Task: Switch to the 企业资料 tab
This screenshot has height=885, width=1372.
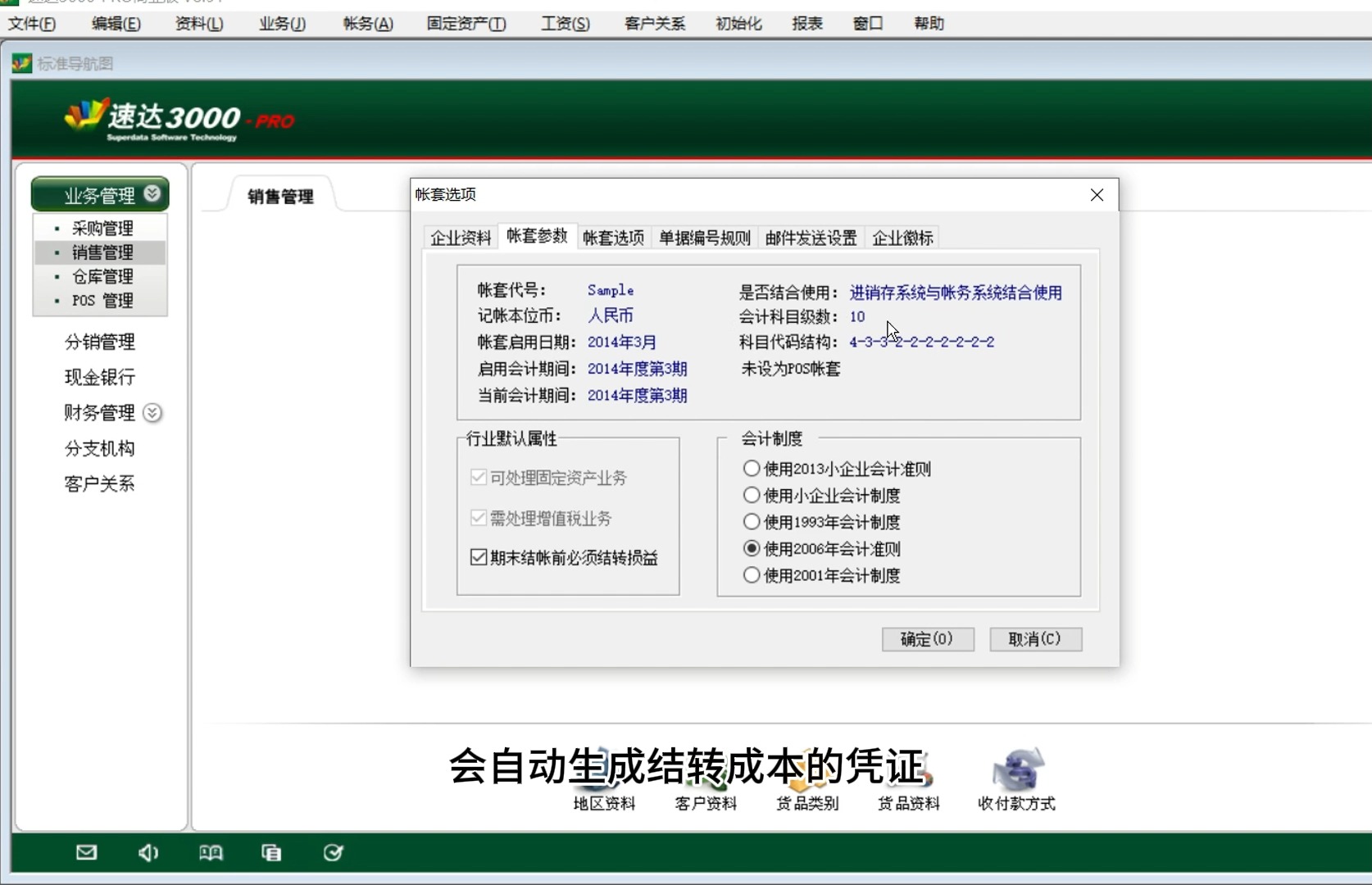Action: [x=461, y=238]
